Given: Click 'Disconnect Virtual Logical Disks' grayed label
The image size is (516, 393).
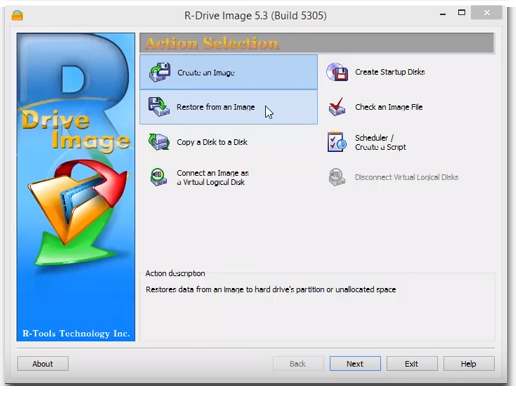Looking at the screenshot, I should tap(406, 177).
